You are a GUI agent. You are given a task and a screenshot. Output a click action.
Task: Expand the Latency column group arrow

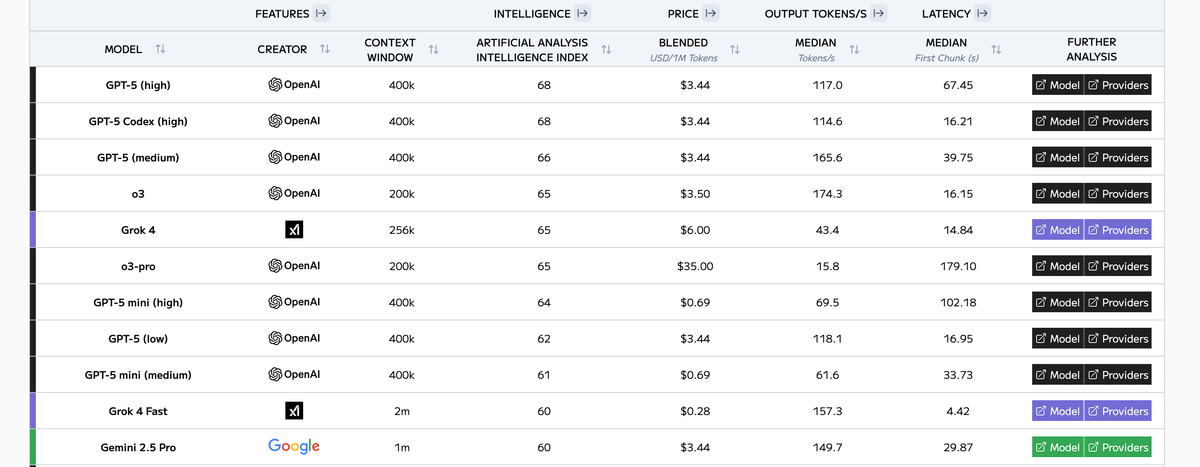click(982, 14)
